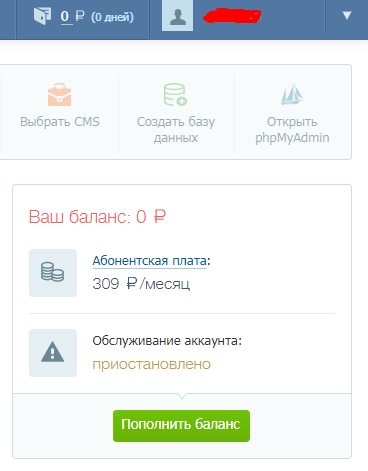Expand the account dropdown arrow
This screenshot has height=471, width=368.
tap(347, 15)
